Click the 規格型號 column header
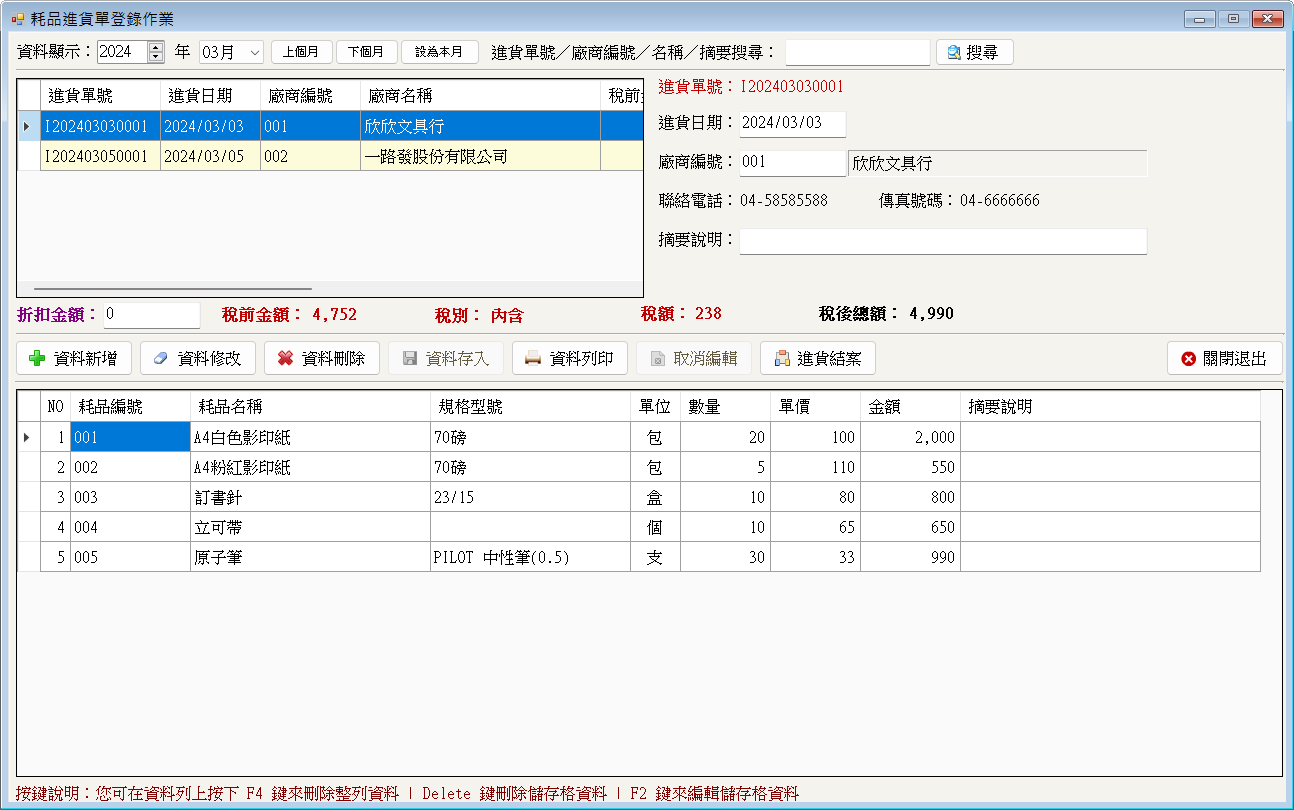Screen dimensions: 1294x810 [530, 407]
